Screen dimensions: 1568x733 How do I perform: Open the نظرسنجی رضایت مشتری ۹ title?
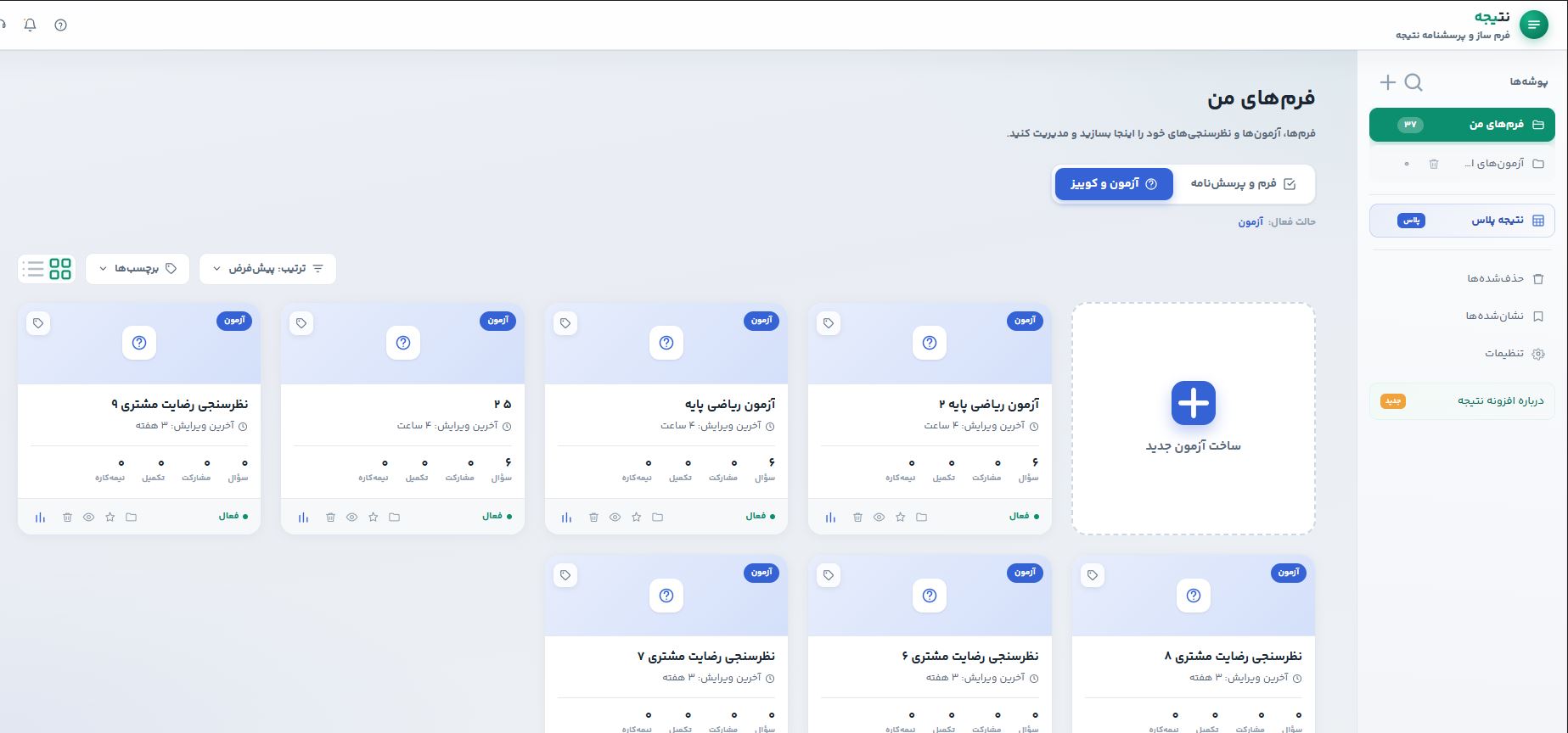click(180, 405)
